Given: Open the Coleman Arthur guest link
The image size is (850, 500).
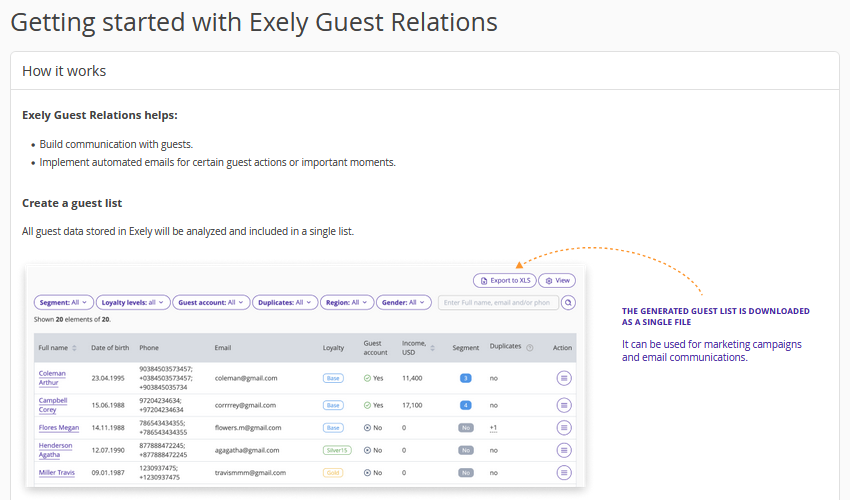Looking at the screenshot, I should pos(51,378).
